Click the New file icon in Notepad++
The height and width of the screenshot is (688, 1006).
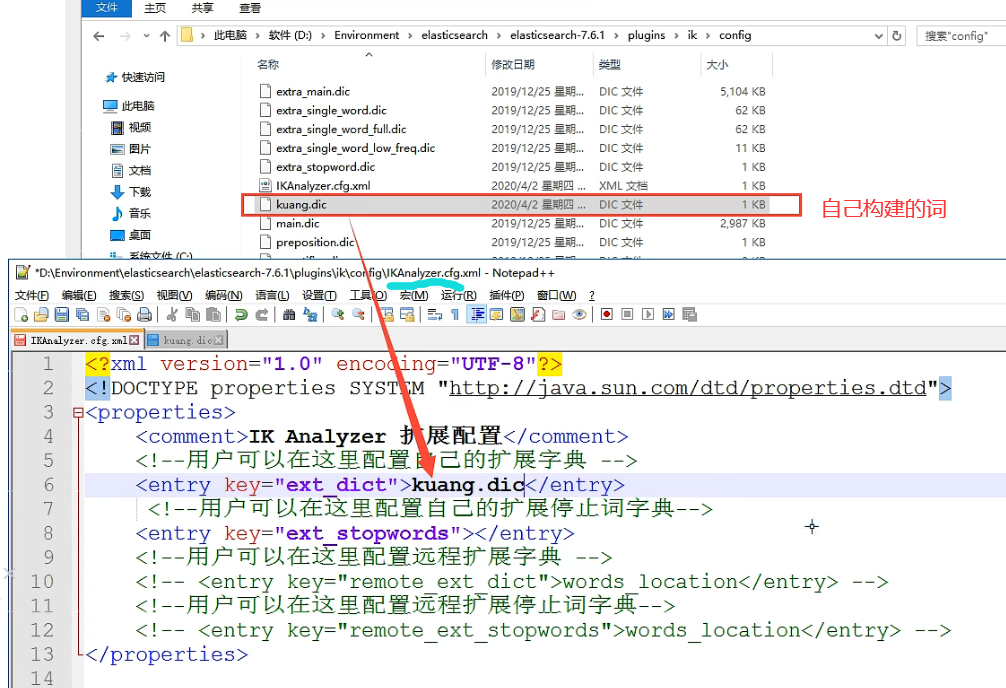tap(21, 314)
